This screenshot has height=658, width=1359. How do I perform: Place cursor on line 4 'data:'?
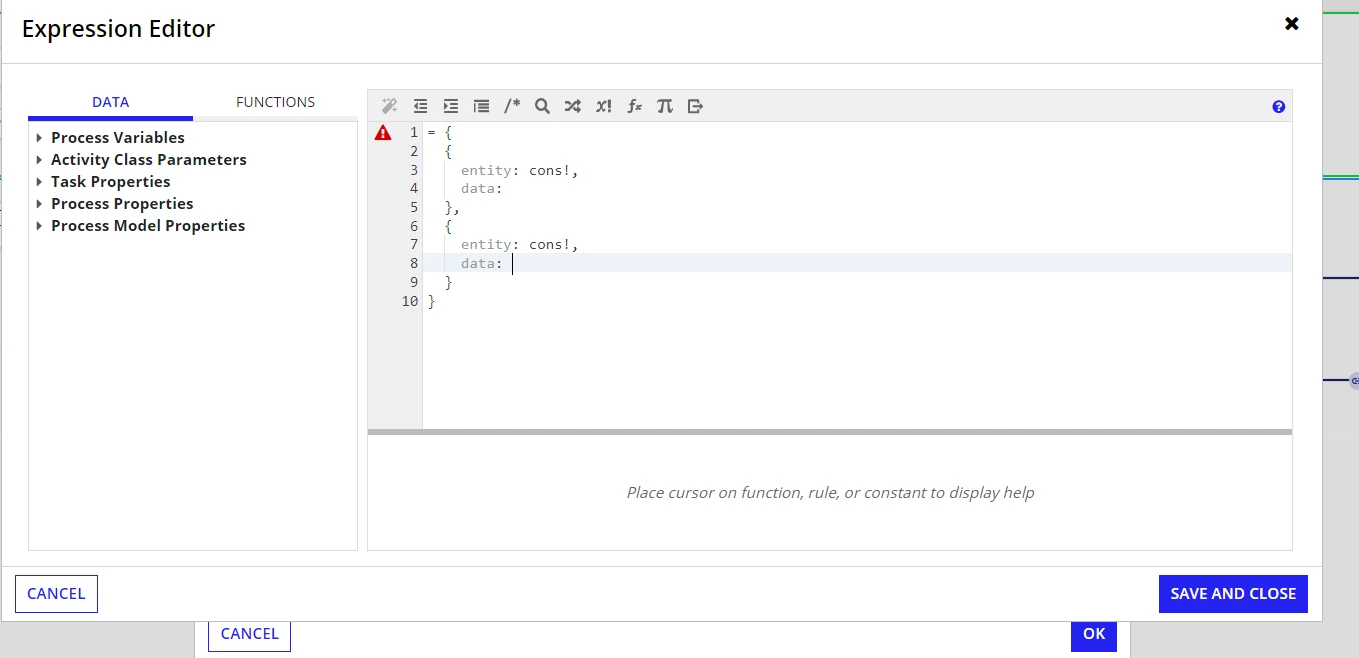[x=481, y=188]
